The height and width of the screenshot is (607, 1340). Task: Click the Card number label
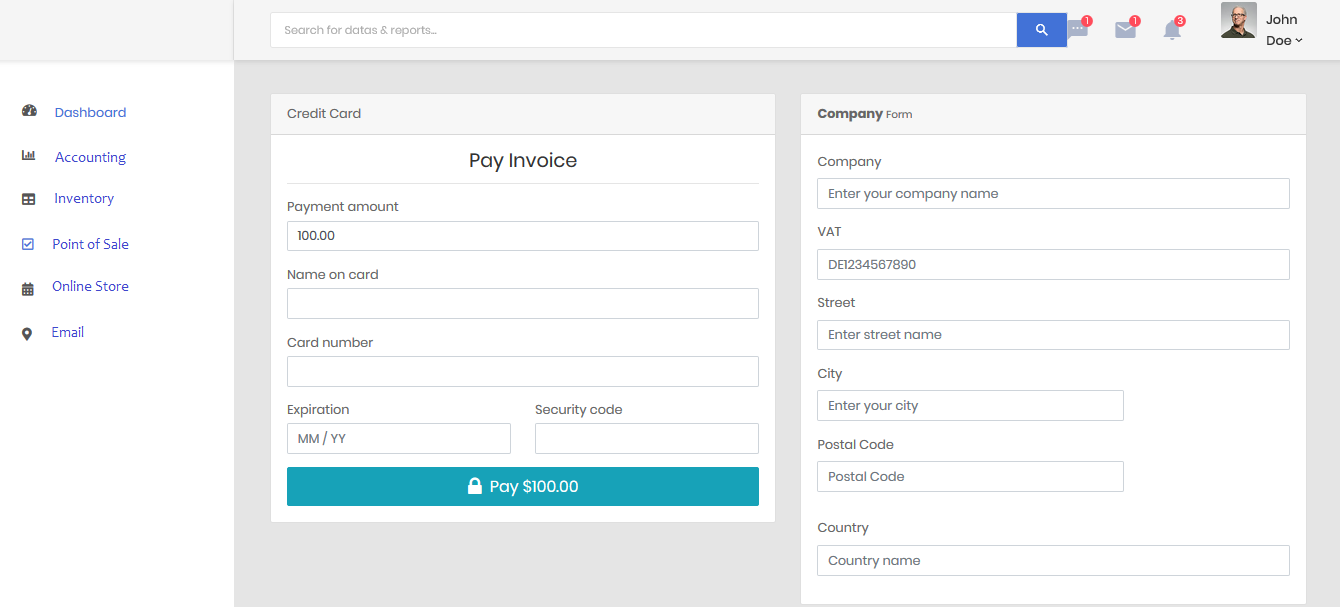(x=330, y=342)
